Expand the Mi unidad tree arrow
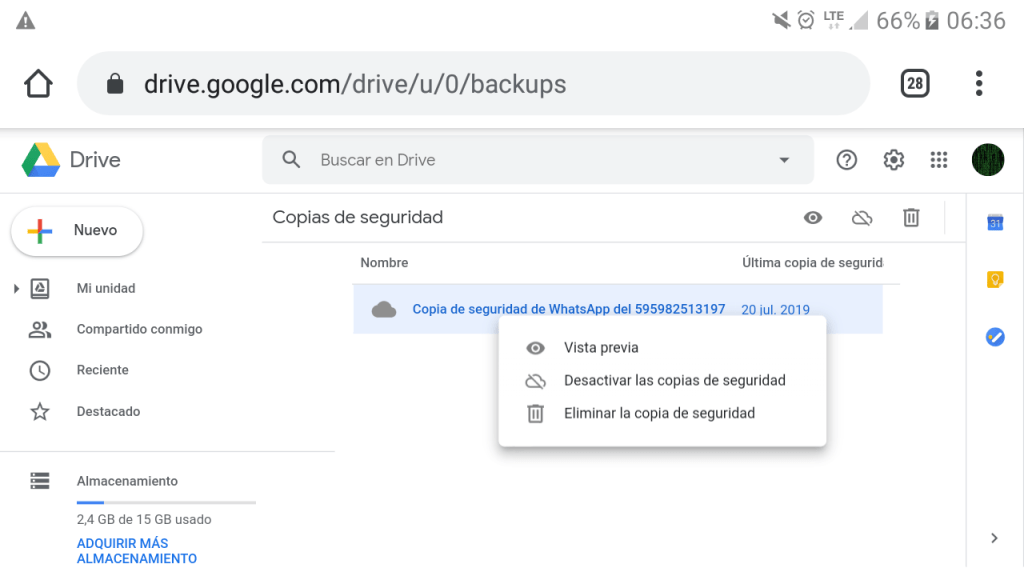 pyautogui.click(x=14, y=288)
